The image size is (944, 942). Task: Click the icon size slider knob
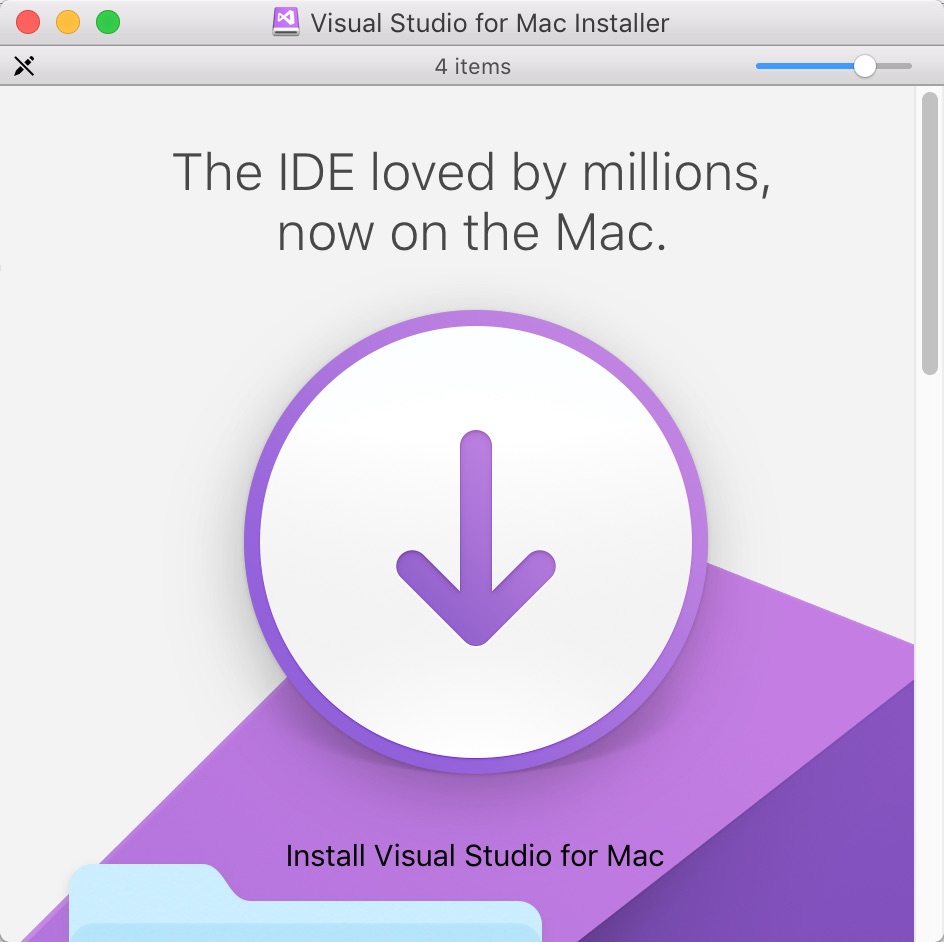point(864,67)
